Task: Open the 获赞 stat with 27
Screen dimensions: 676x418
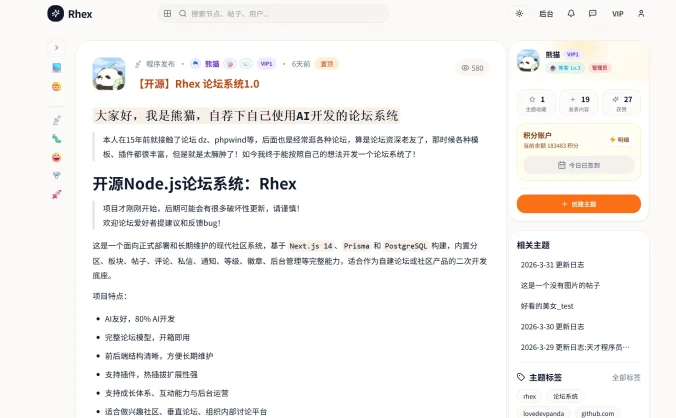Action: [621, 103]
